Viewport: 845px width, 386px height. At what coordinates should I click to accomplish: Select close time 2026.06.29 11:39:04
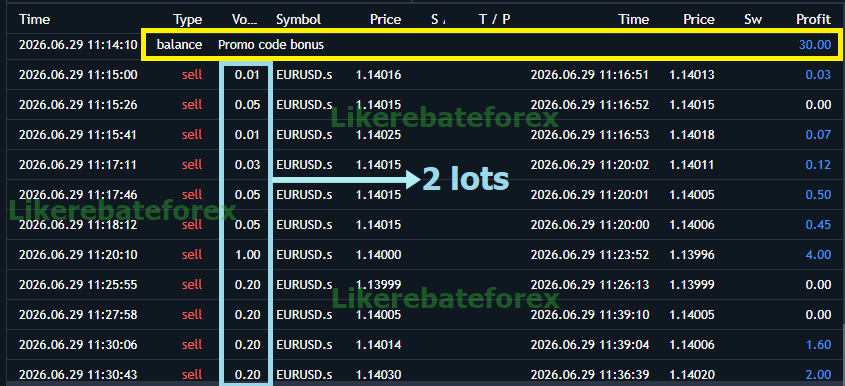coord(590,344)
